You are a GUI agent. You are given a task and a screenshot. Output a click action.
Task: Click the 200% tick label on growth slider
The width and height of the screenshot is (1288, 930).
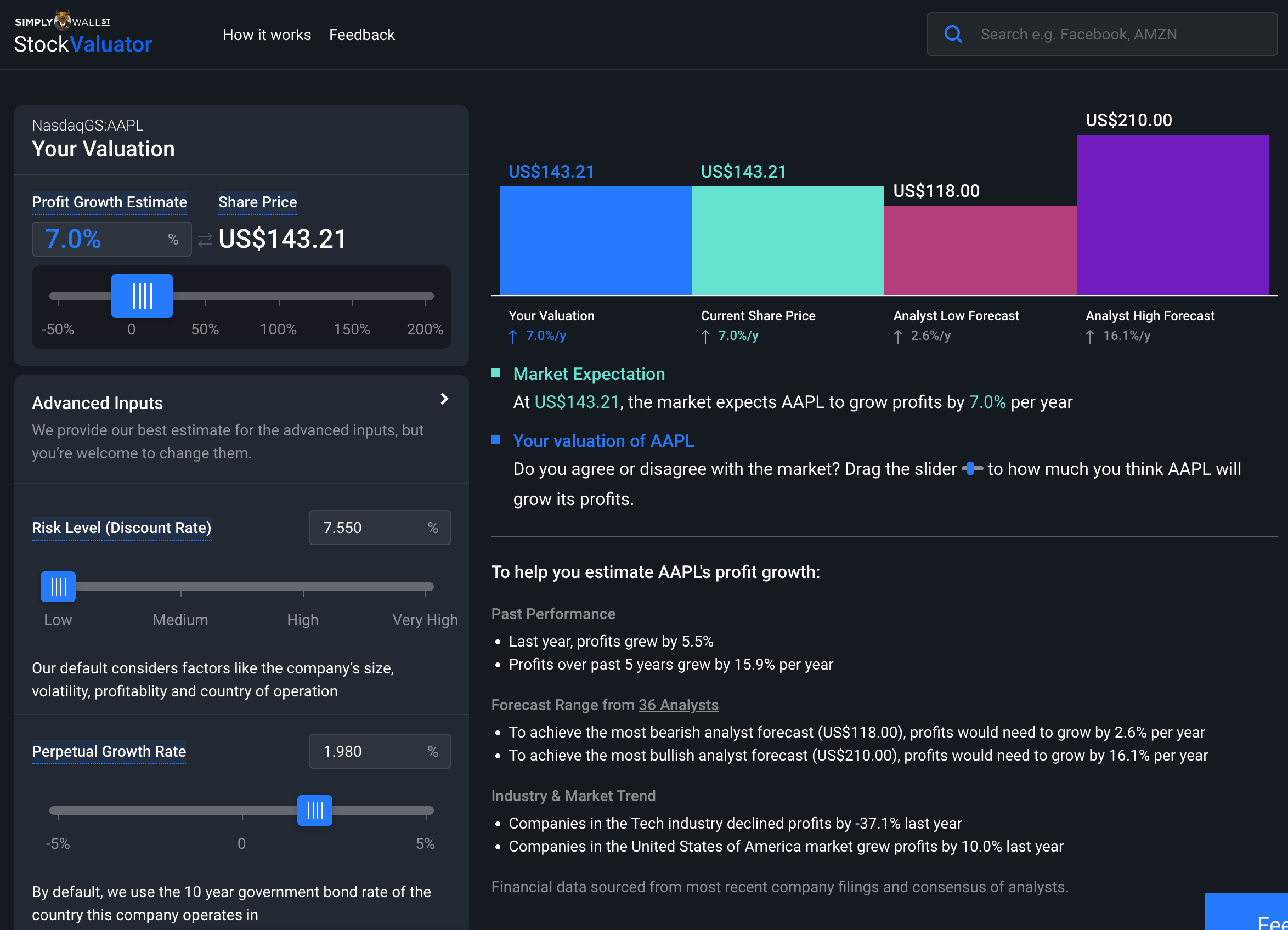425,330
